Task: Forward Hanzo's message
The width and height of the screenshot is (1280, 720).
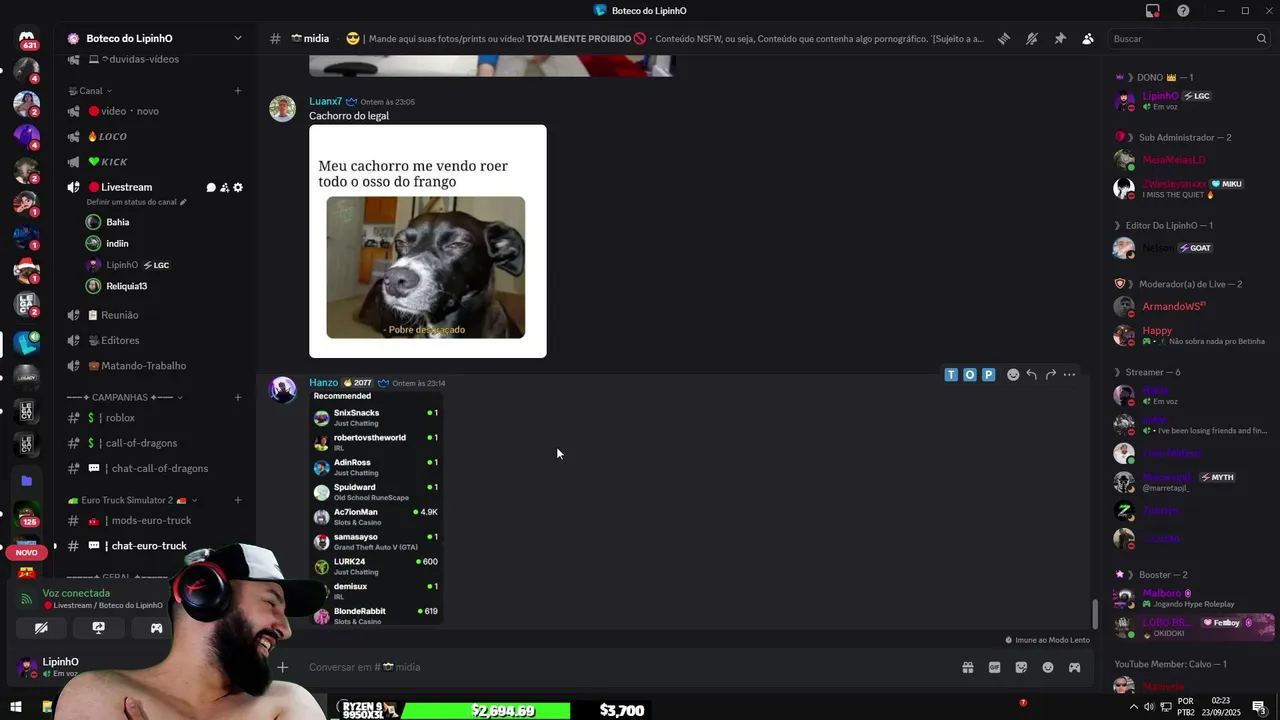Action: point(1050,375)
